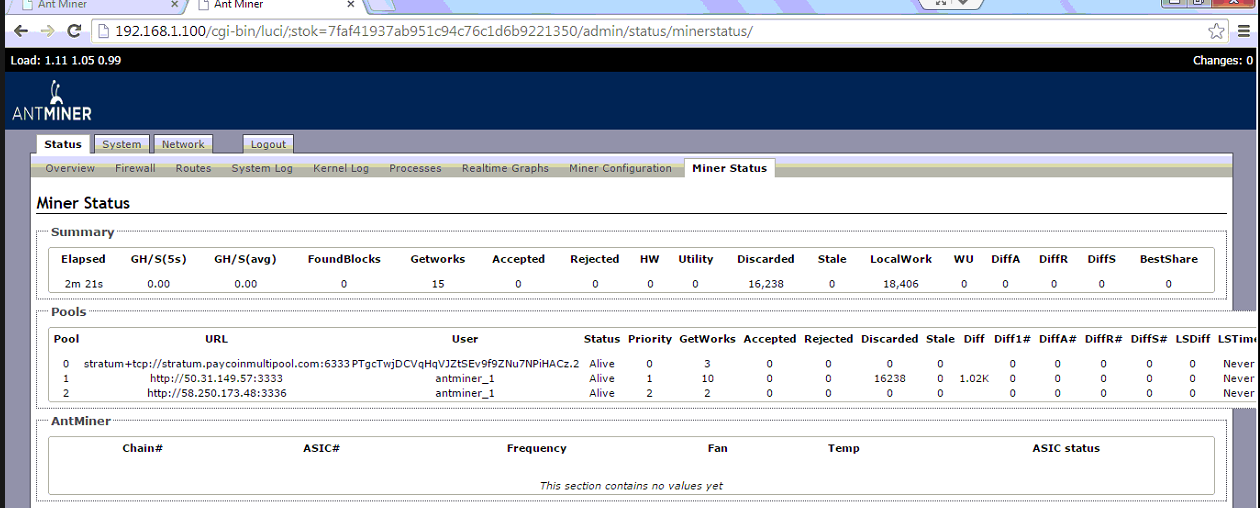Click the Logout tab
Viewport: 1260px width, 508px height.
point(268,145)
